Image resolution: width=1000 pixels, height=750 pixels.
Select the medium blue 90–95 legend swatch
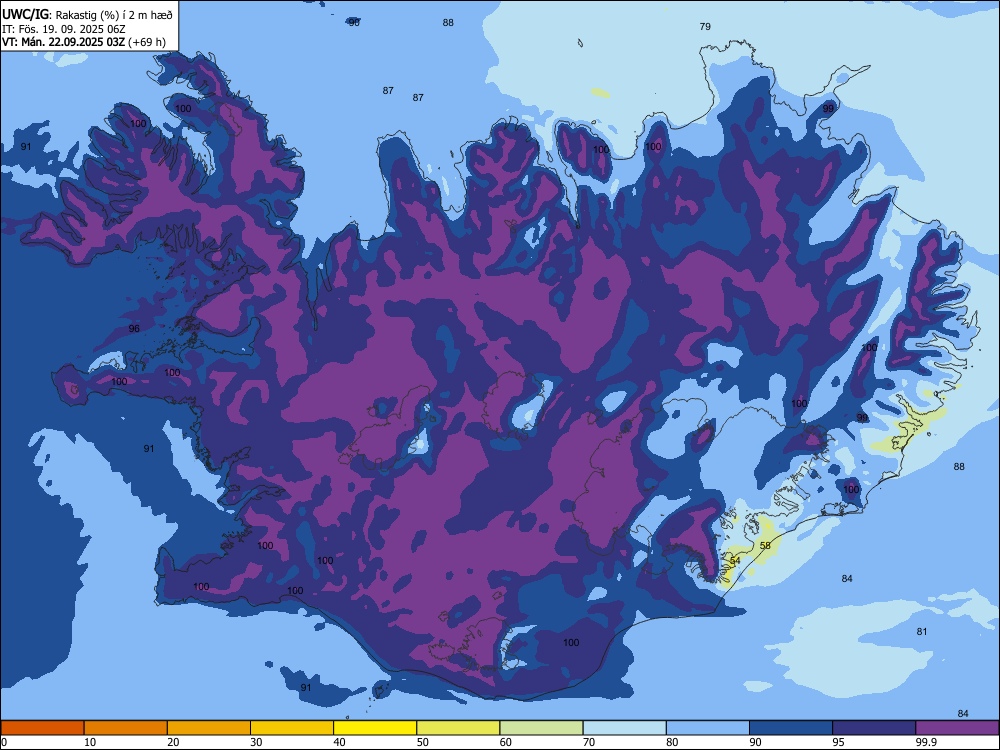pyautogui.click(x=791, y=728)
